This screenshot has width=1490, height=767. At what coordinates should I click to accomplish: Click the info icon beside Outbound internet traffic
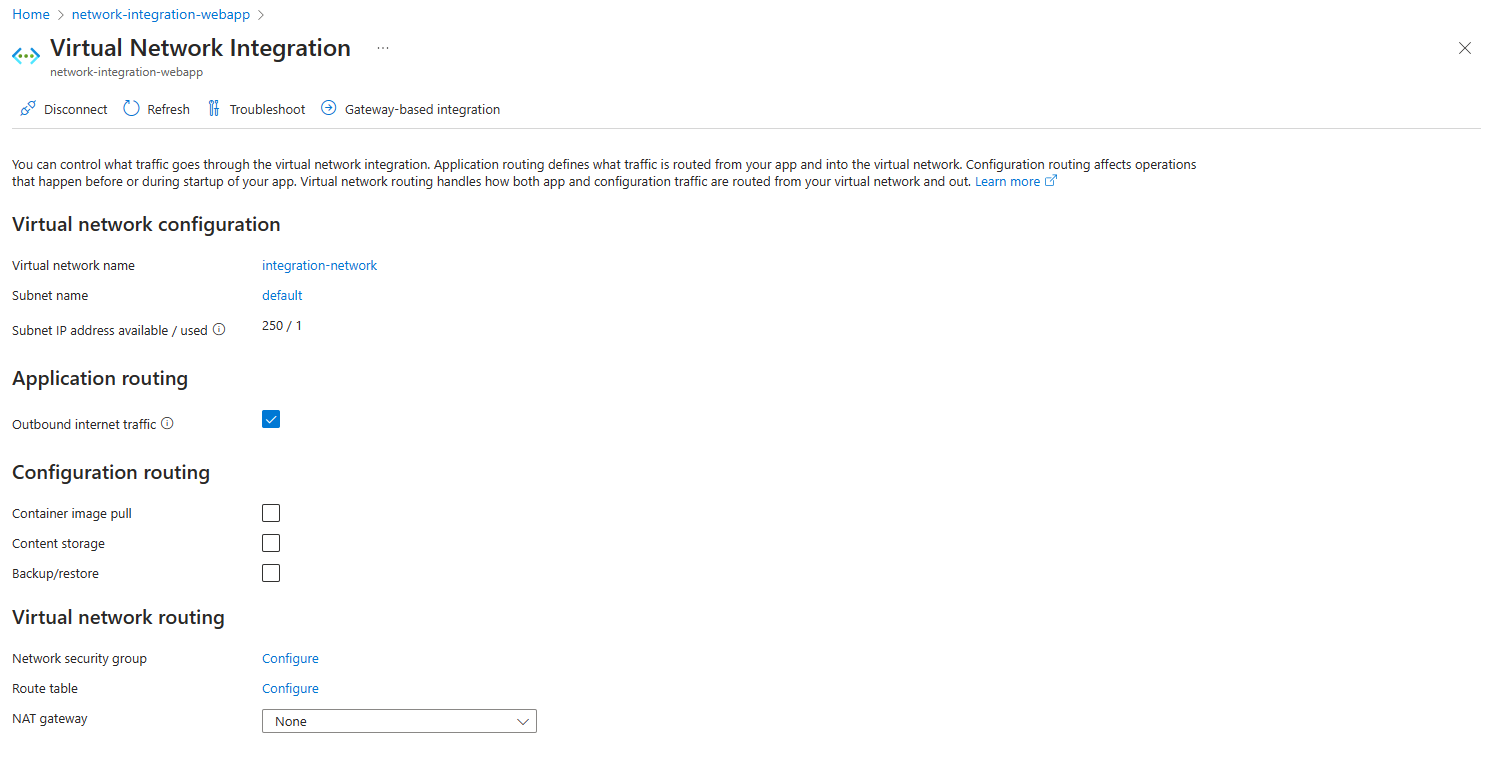coord(167,423)
